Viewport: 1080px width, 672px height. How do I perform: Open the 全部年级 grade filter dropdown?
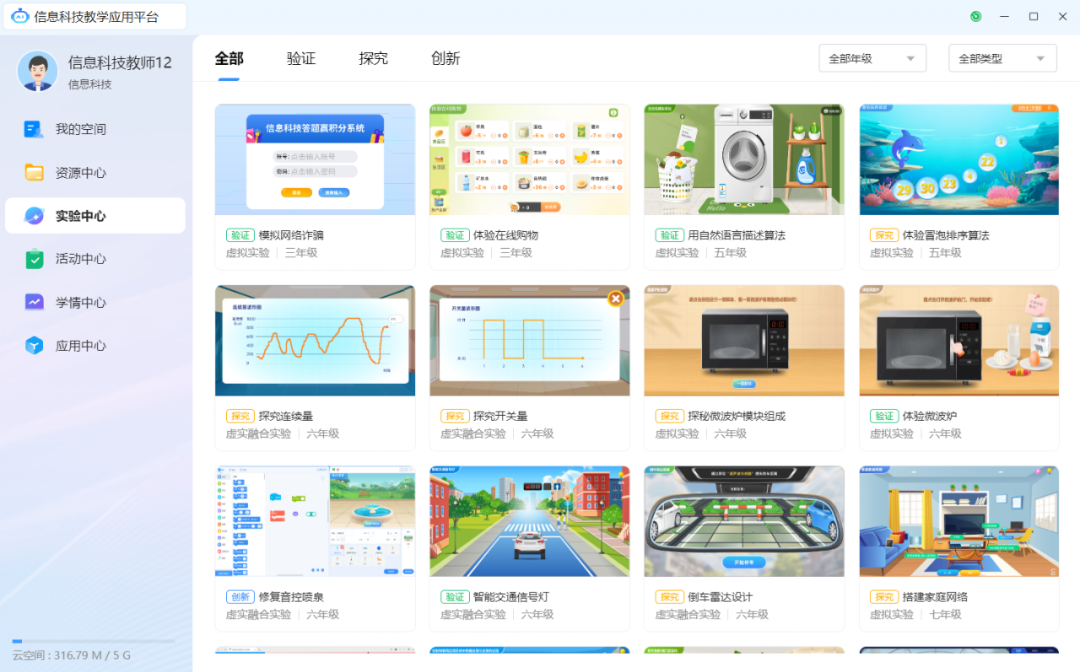[871, 58]
